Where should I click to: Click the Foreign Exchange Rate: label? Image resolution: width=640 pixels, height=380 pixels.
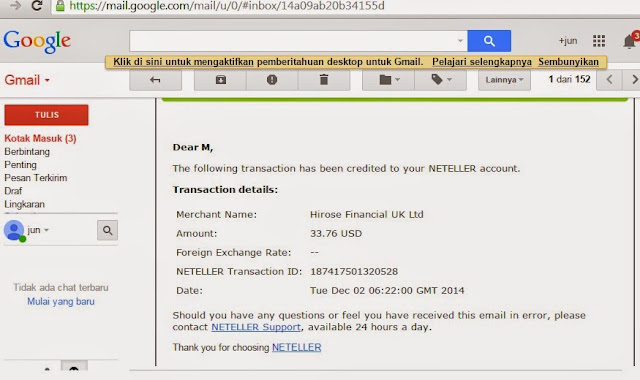coord(233,253)
